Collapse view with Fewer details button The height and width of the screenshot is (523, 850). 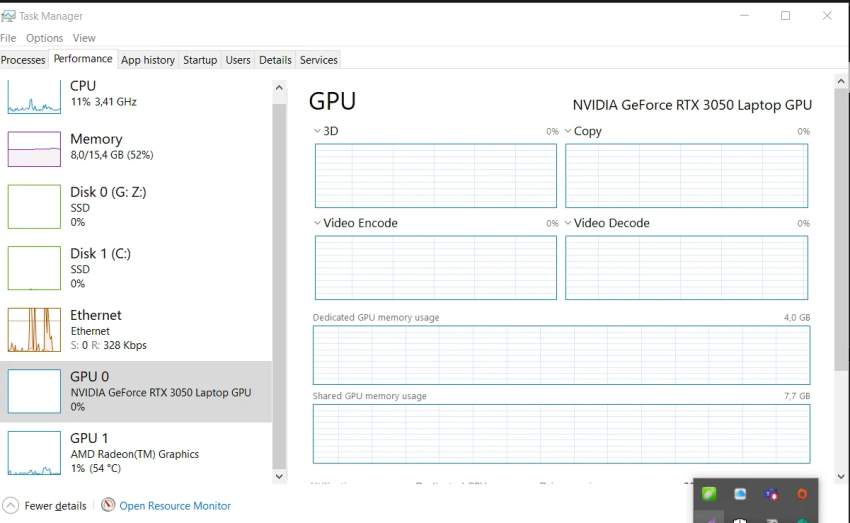point(45,506)
